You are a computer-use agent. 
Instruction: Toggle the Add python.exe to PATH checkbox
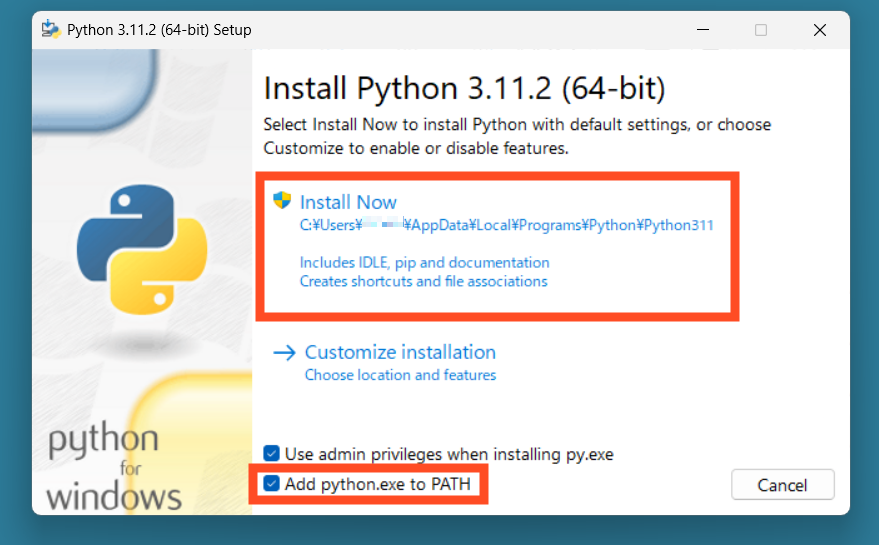tap(271, 484)
